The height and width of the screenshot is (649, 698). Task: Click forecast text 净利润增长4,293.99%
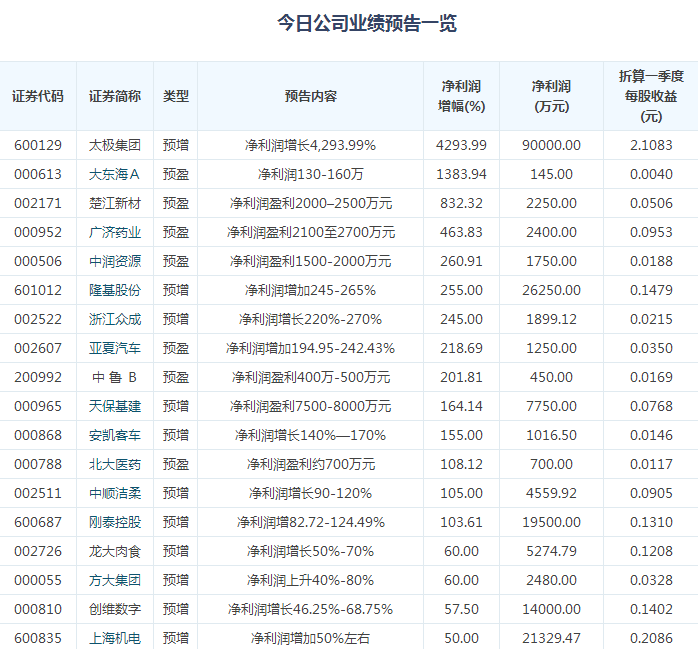310,145
